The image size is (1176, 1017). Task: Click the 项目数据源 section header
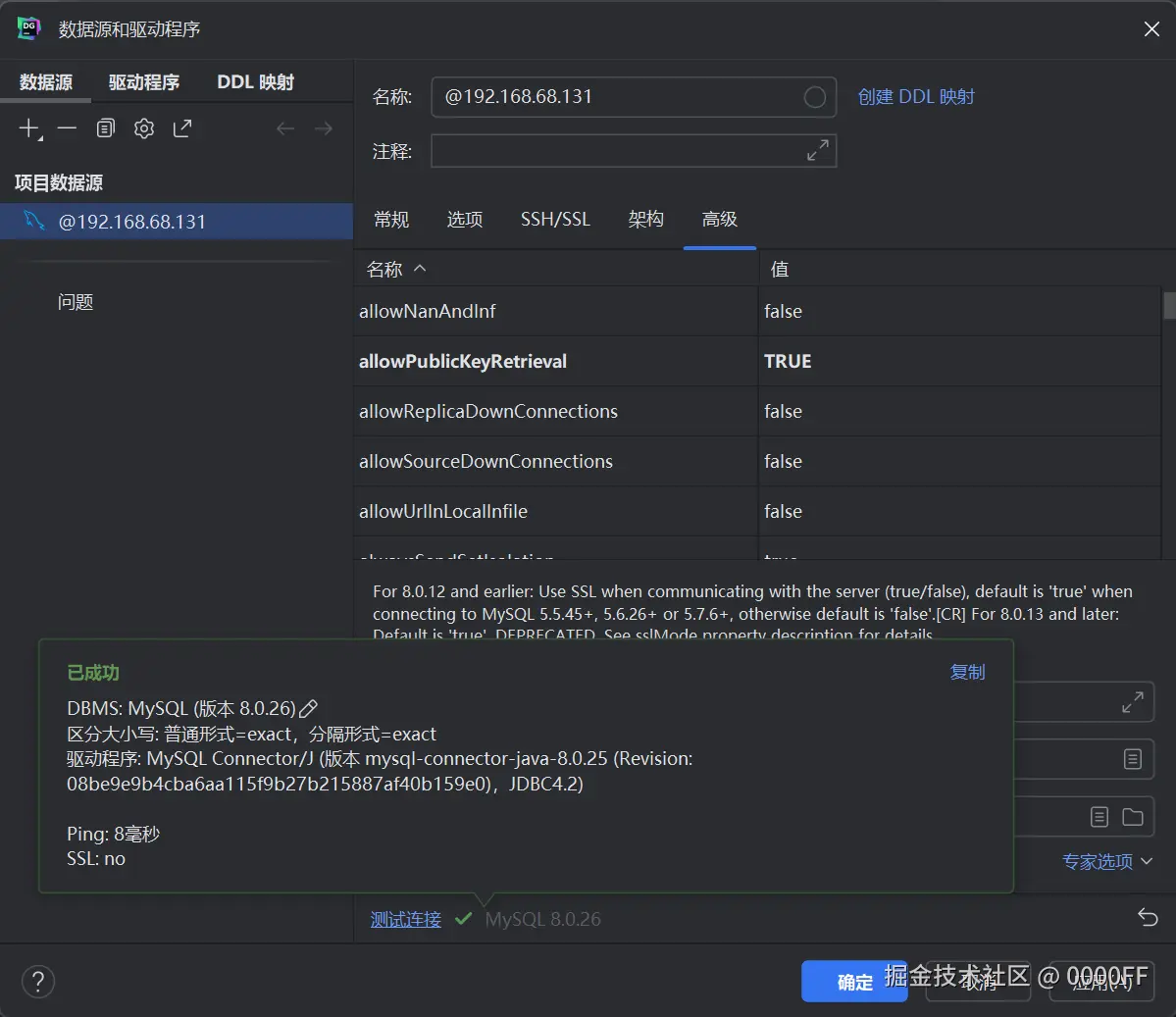point(59,182)
